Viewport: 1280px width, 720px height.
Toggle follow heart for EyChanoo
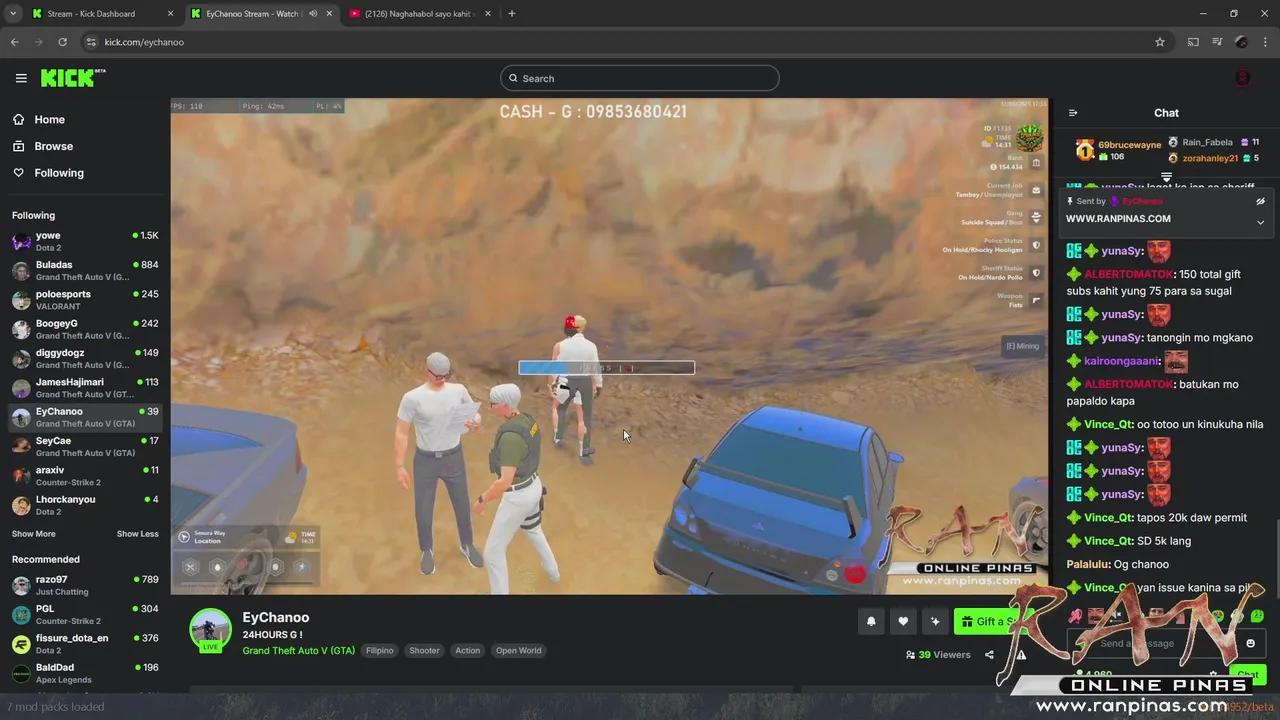coord(903,621)
